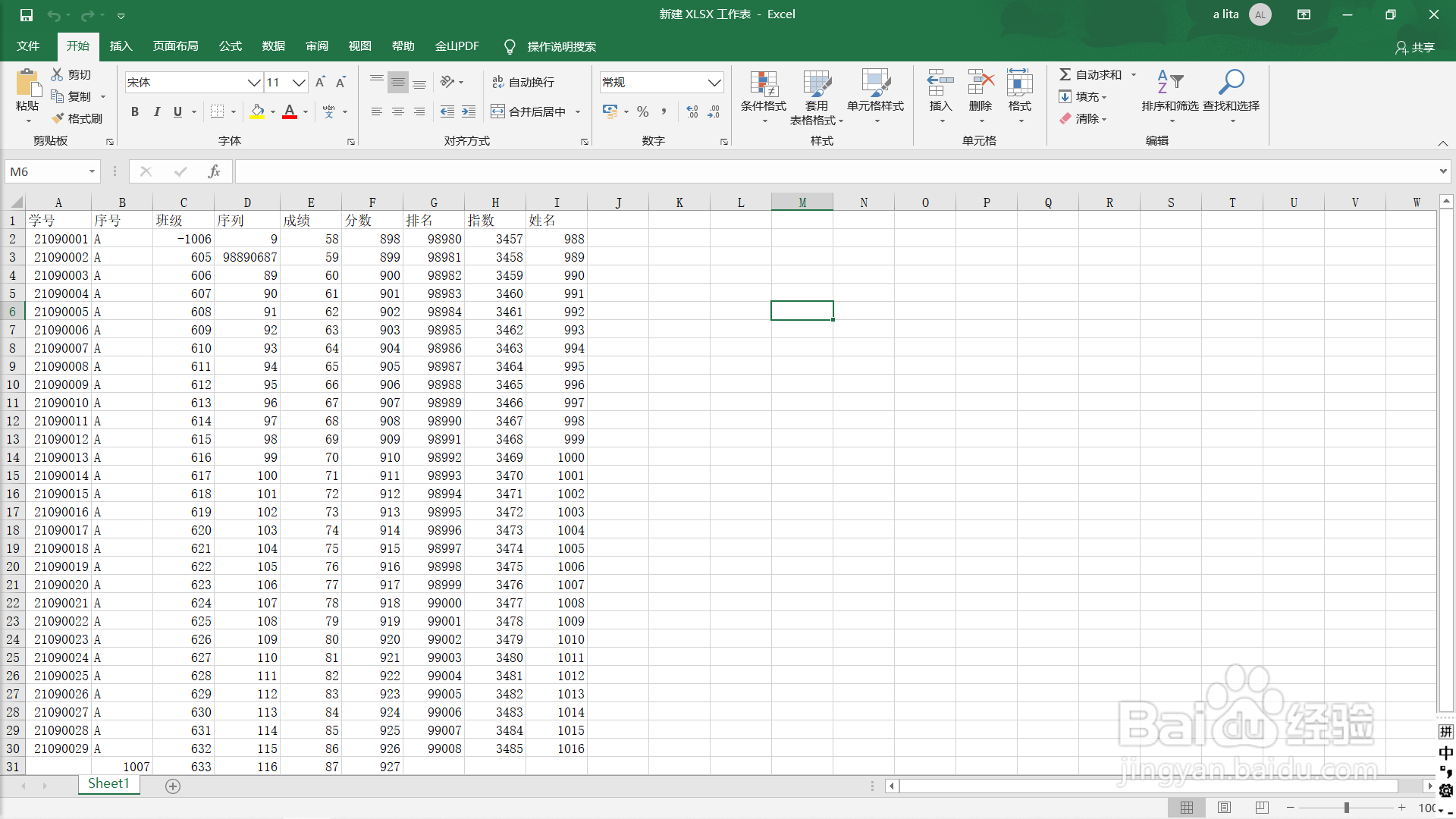Click the Increase Font Size icon

[x=320, y=82]
